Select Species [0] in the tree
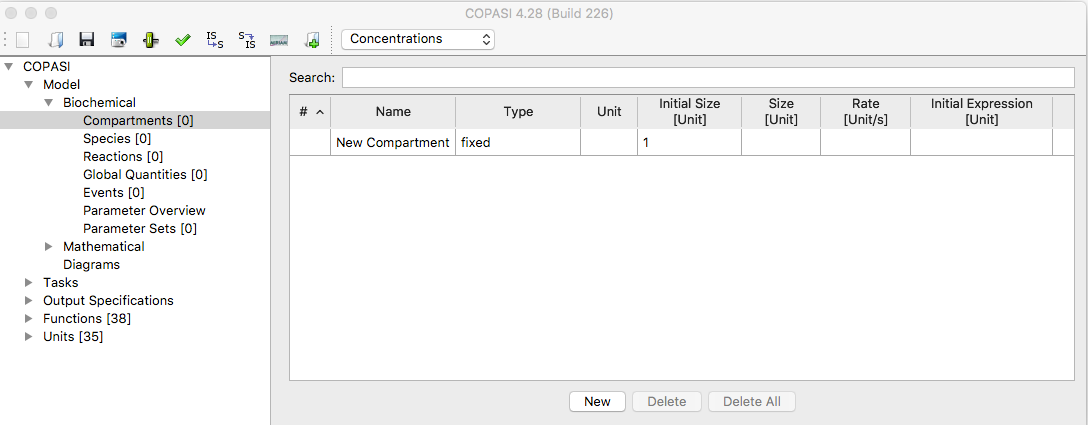The height and width of the screenshot is (425, 1088). (x=117, y=138)
